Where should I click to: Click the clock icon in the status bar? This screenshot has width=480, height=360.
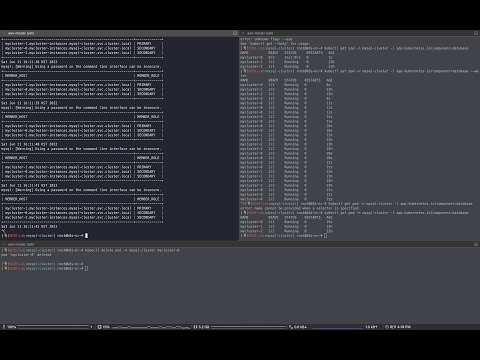click(387, 327)
